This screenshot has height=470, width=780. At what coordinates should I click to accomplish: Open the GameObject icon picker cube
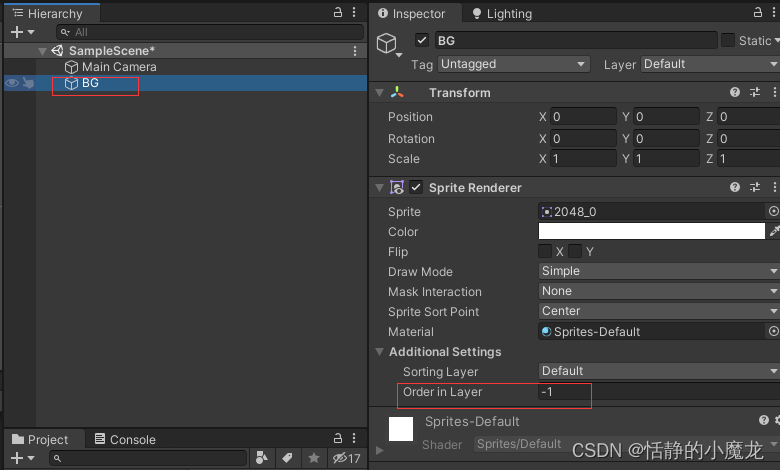coord(389,44)
